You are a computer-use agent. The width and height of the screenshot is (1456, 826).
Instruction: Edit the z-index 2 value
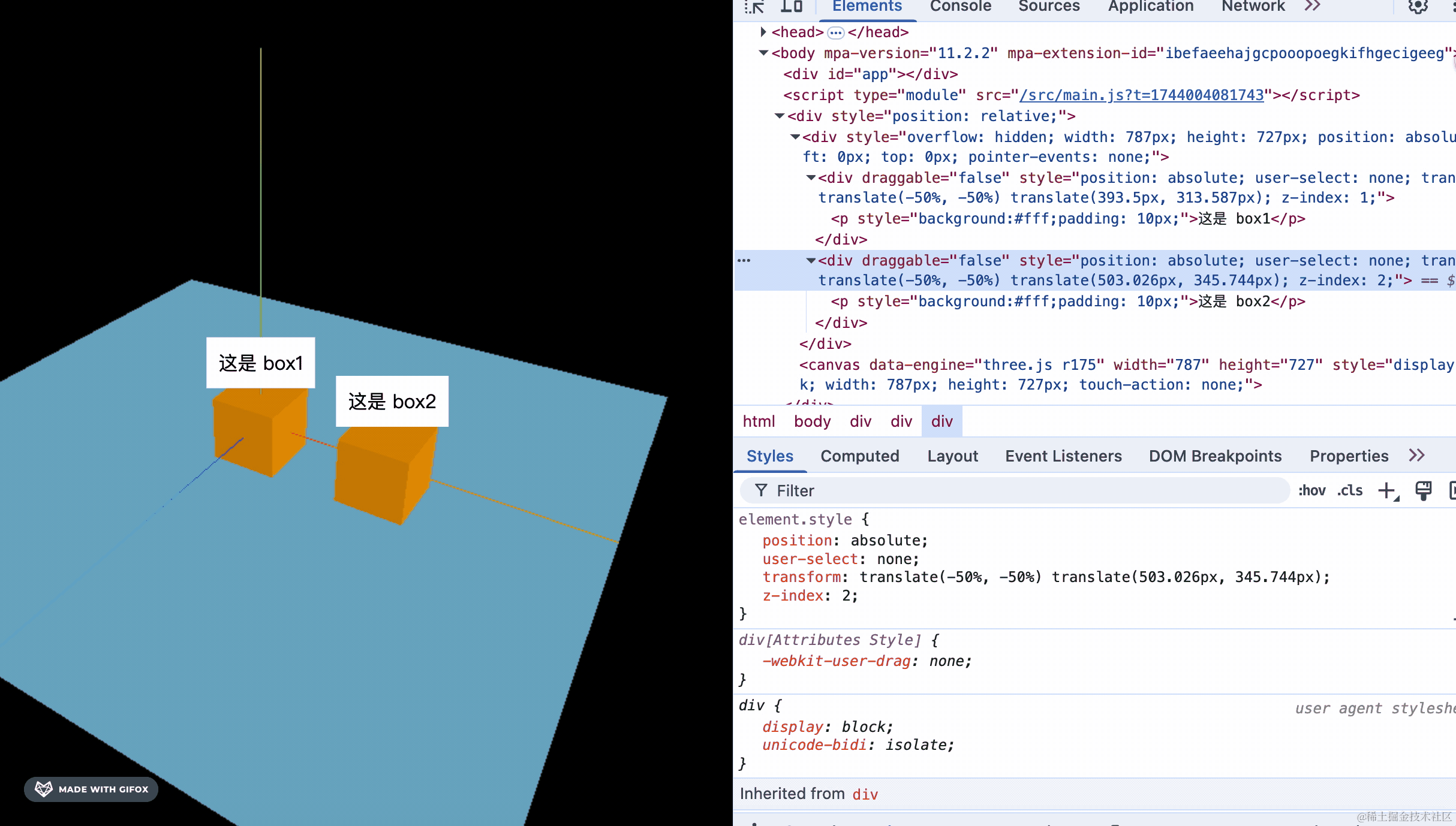pyautogui.click(x=846, y=596)
